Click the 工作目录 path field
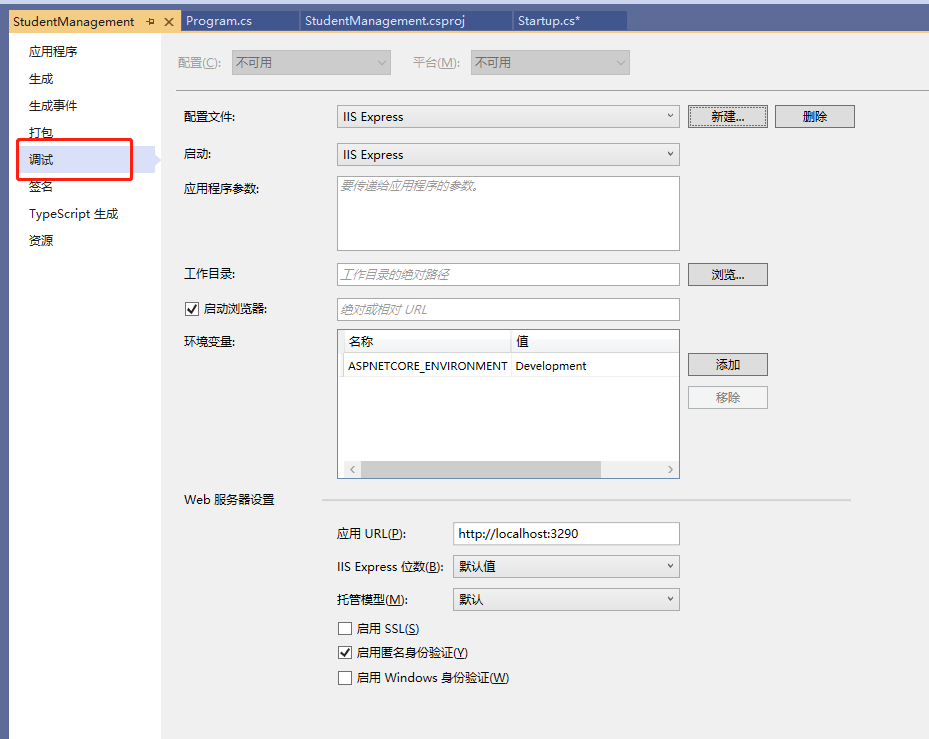 508,274
